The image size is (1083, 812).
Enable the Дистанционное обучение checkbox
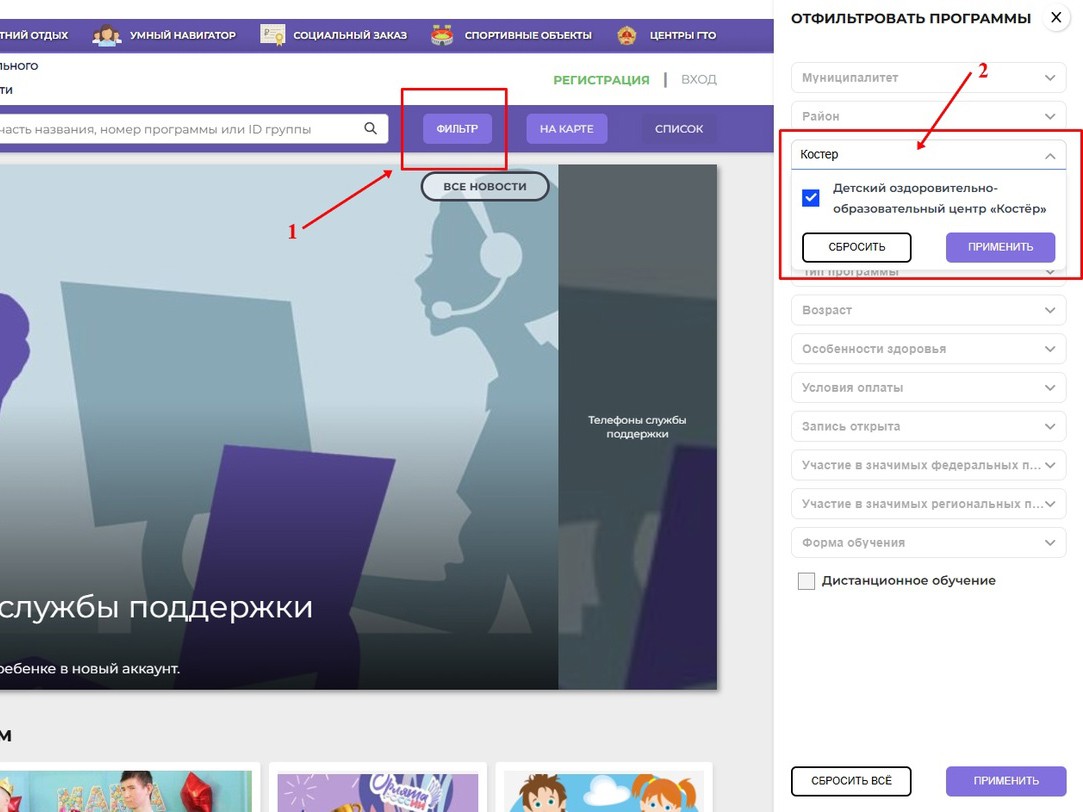pos(806,580)
